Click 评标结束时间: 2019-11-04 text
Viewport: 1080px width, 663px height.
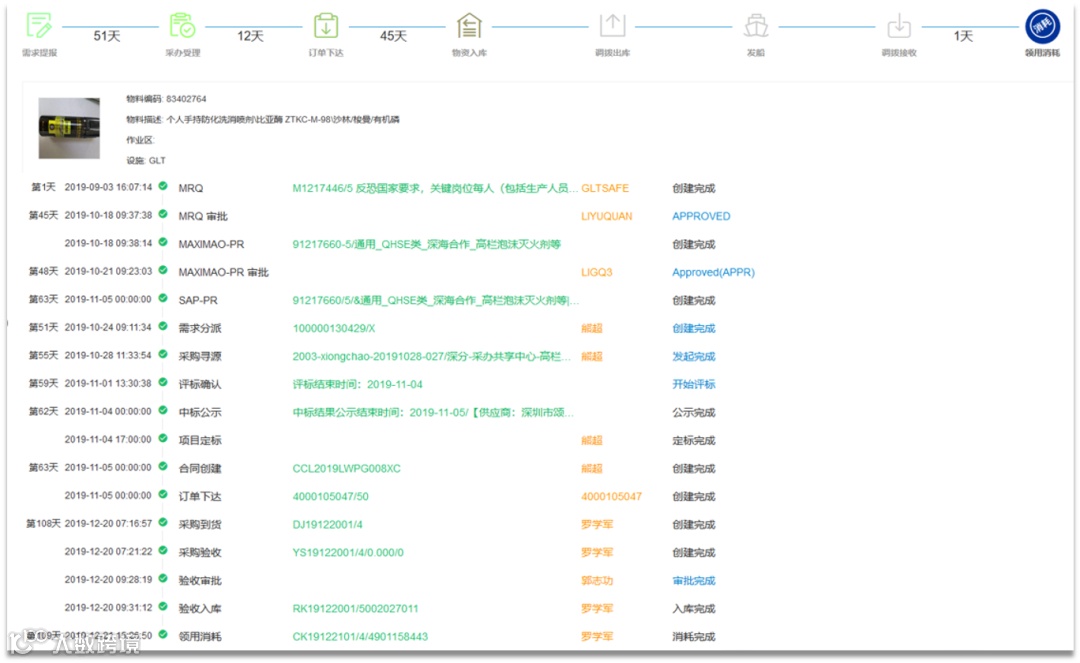(357, 384)
